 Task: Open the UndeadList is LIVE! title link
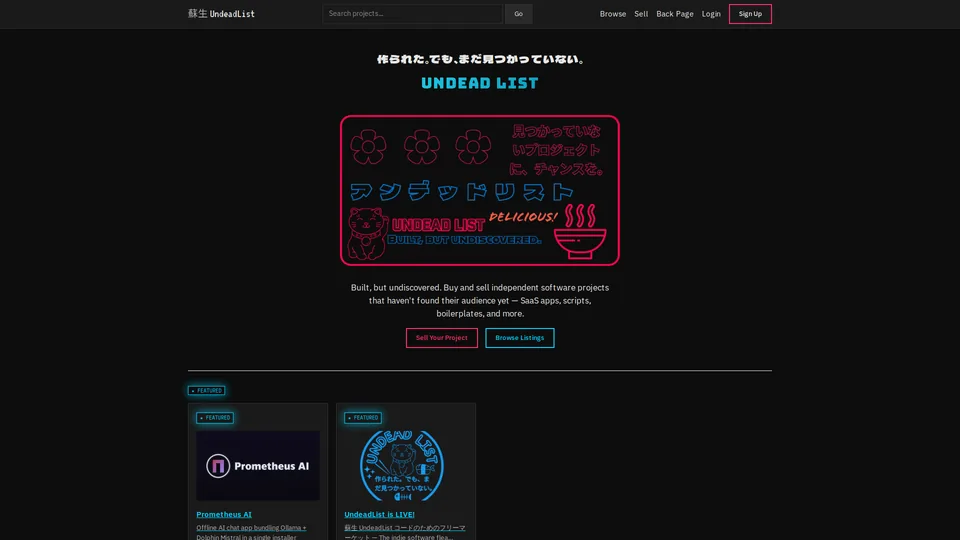(379, 514)
